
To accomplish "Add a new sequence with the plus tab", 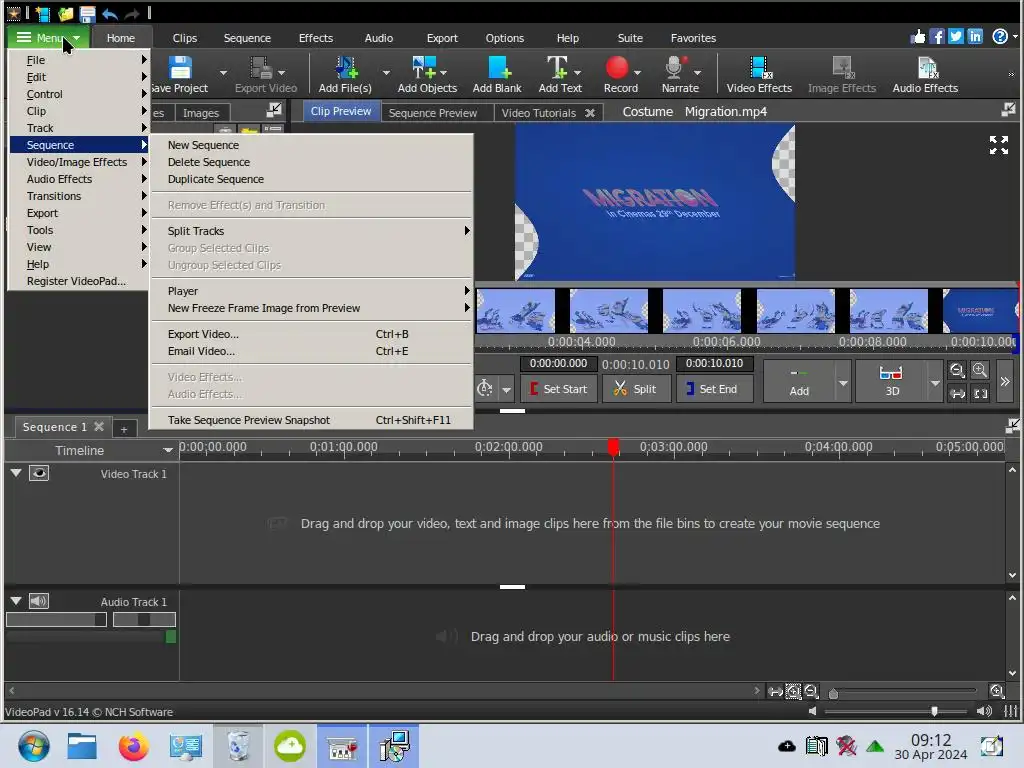I will pos(124,428).
